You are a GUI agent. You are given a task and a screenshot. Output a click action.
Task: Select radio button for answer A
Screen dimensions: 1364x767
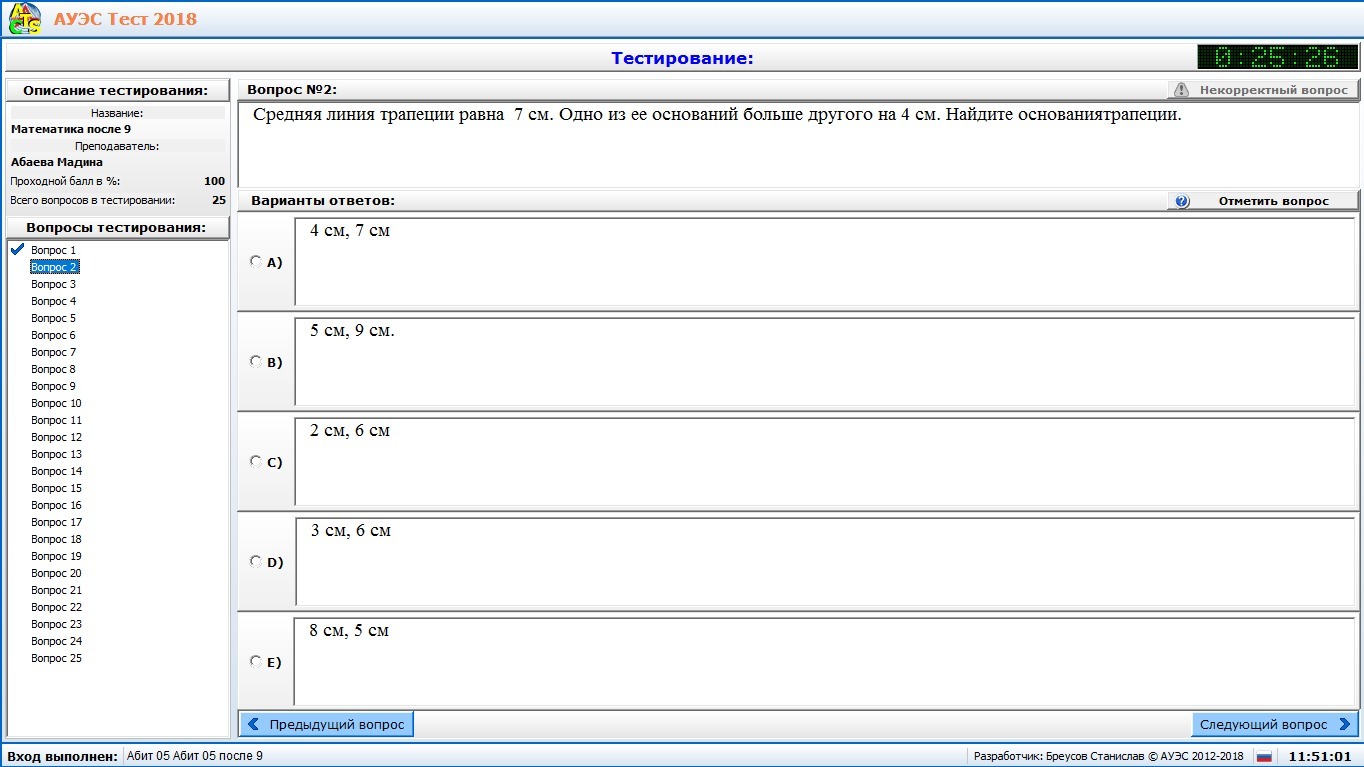[255, 261]
